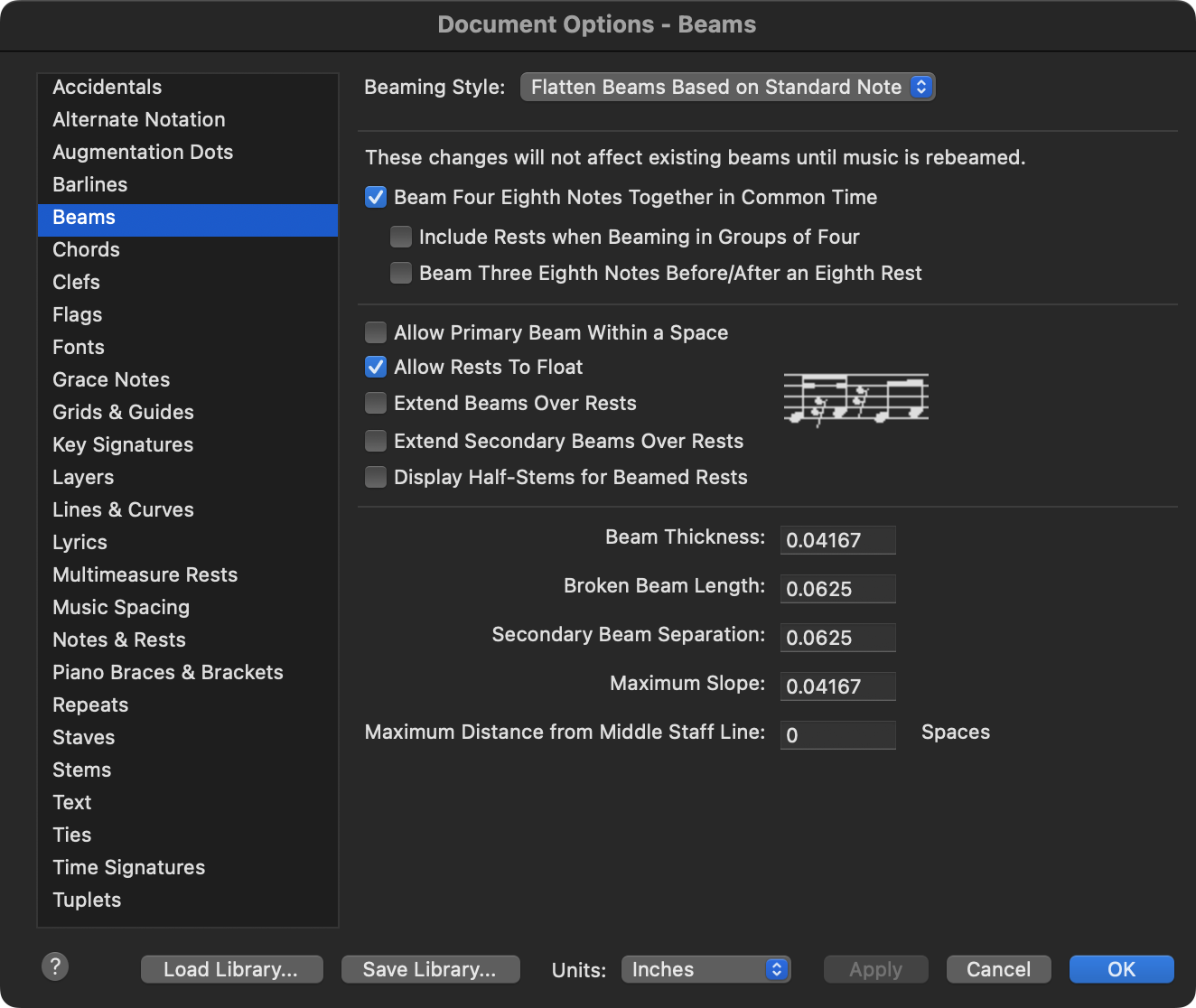The width and height of the screenshot is (1196, 1008).
Task: Click the help question mark button
Action: pyautogui.click(x=55, y=966)
